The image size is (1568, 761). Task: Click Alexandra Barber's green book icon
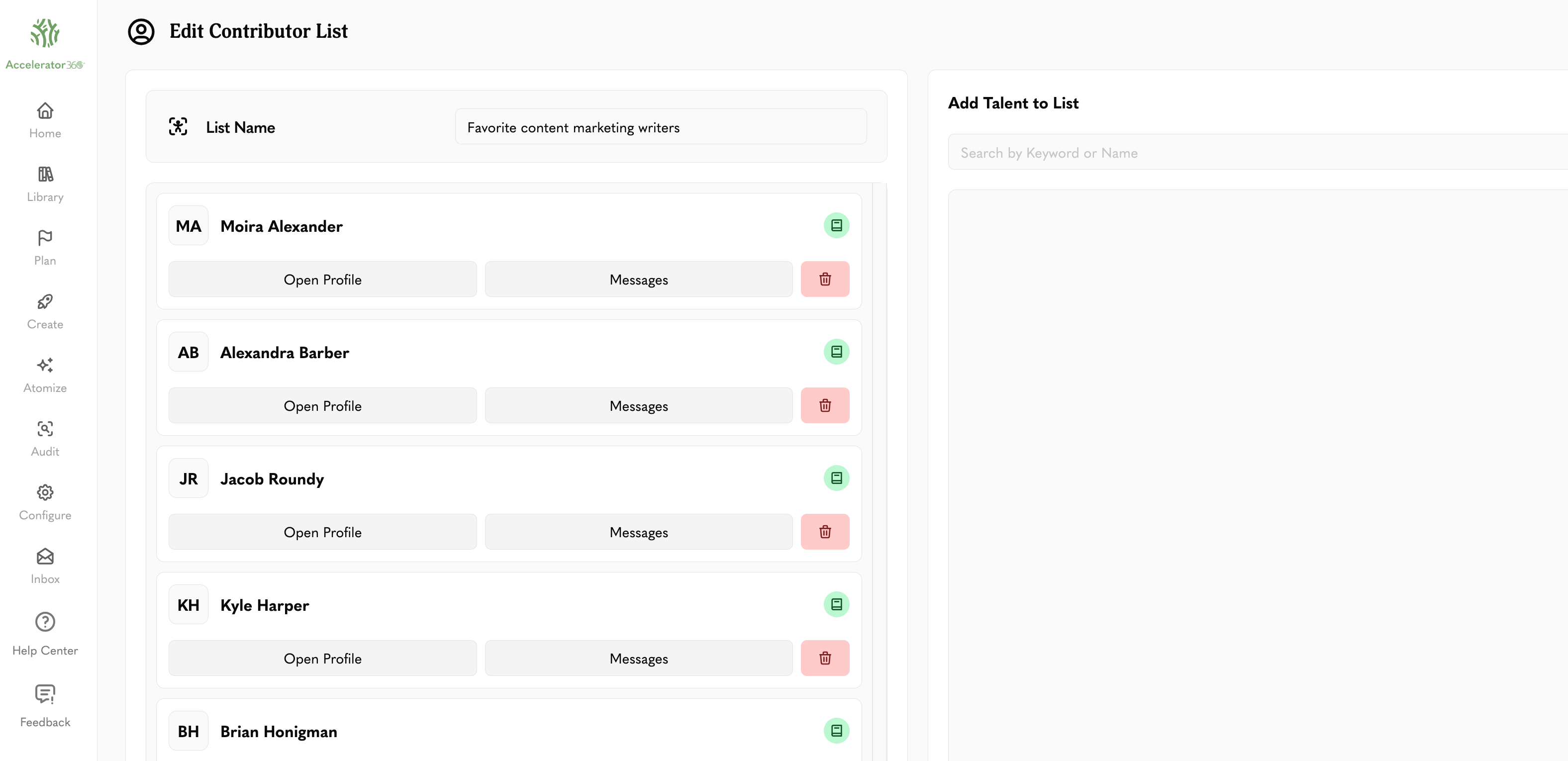[836, 351]
